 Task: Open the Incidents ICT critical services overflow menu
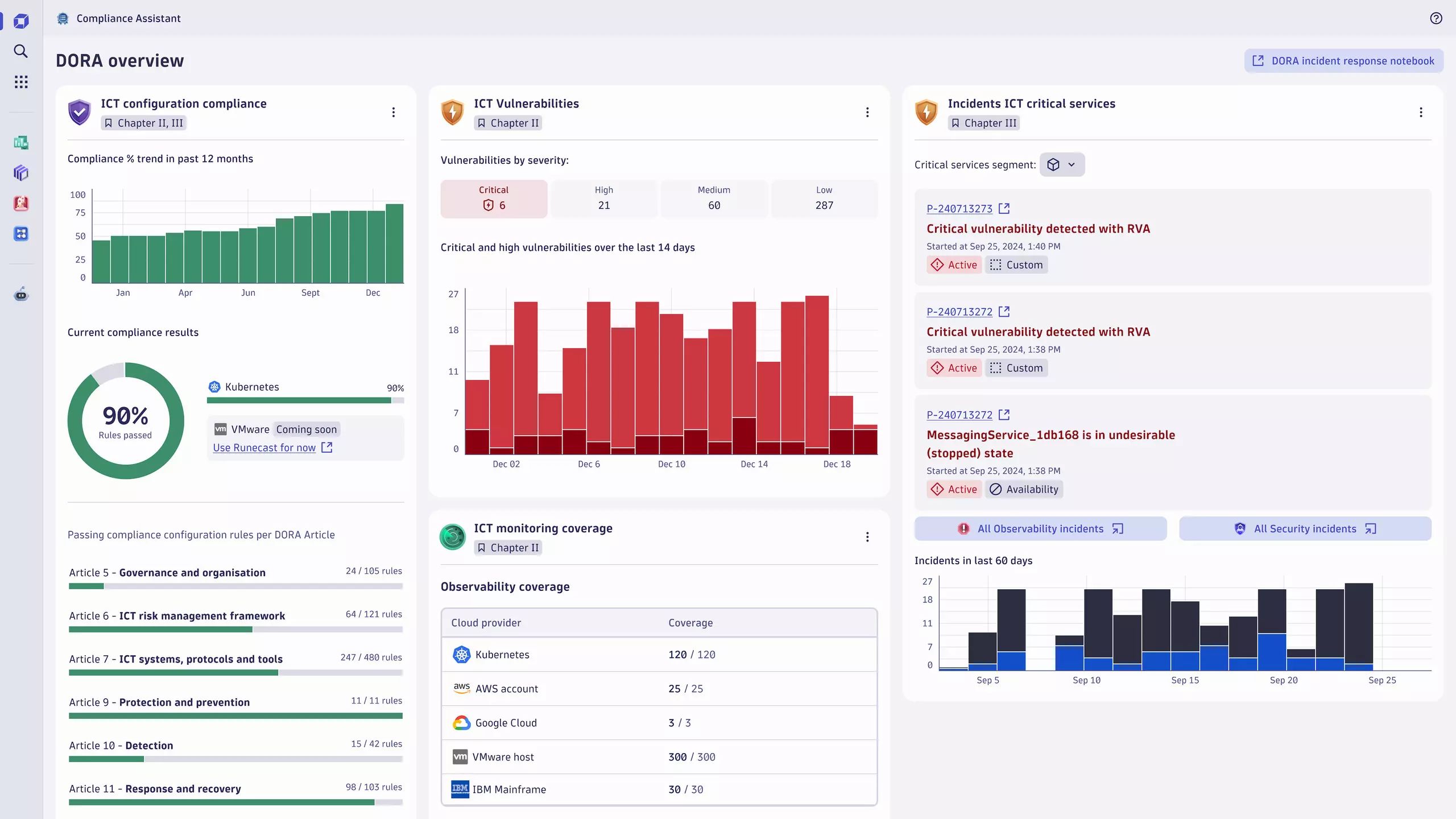1421,112
